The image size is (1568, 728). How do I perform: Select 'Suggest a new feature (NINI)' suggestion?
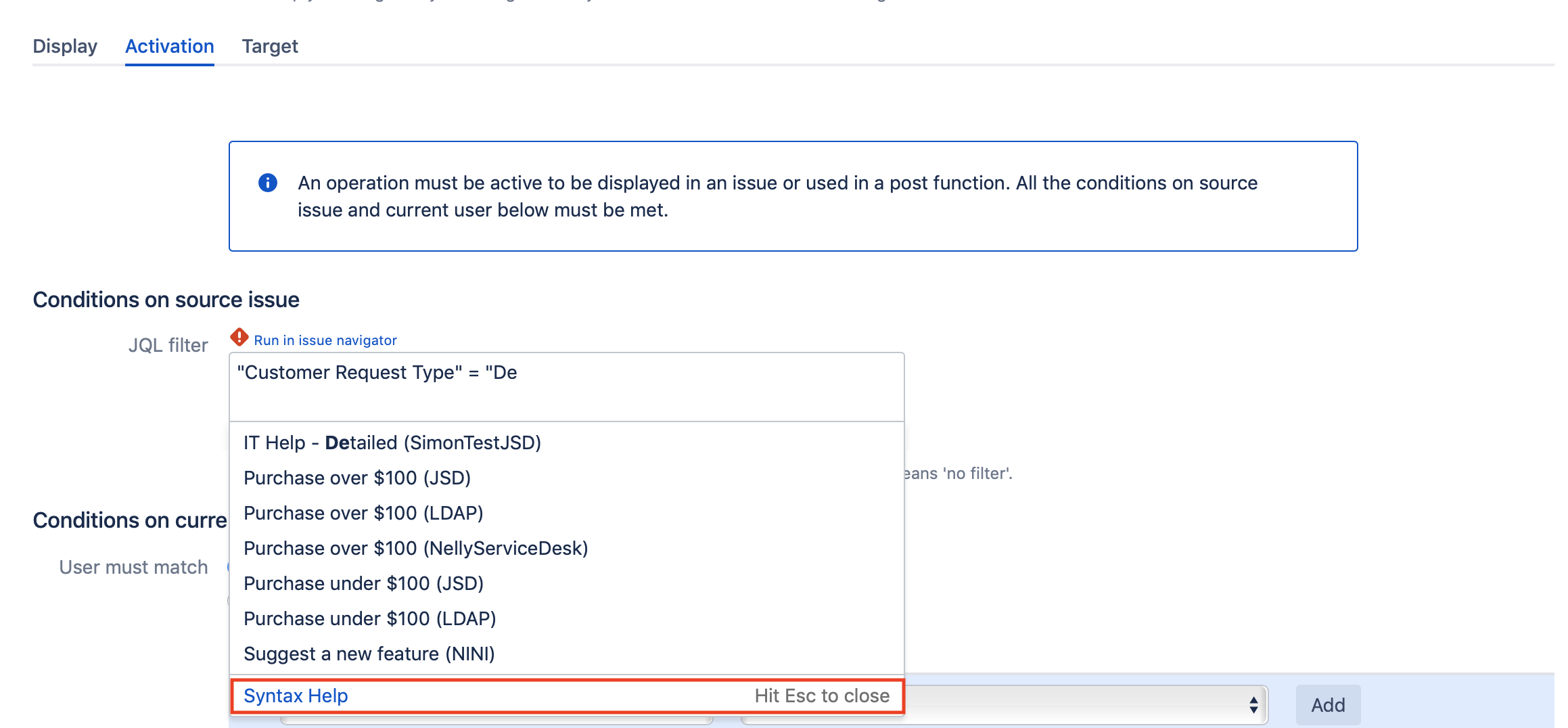[x=369, y=653]
